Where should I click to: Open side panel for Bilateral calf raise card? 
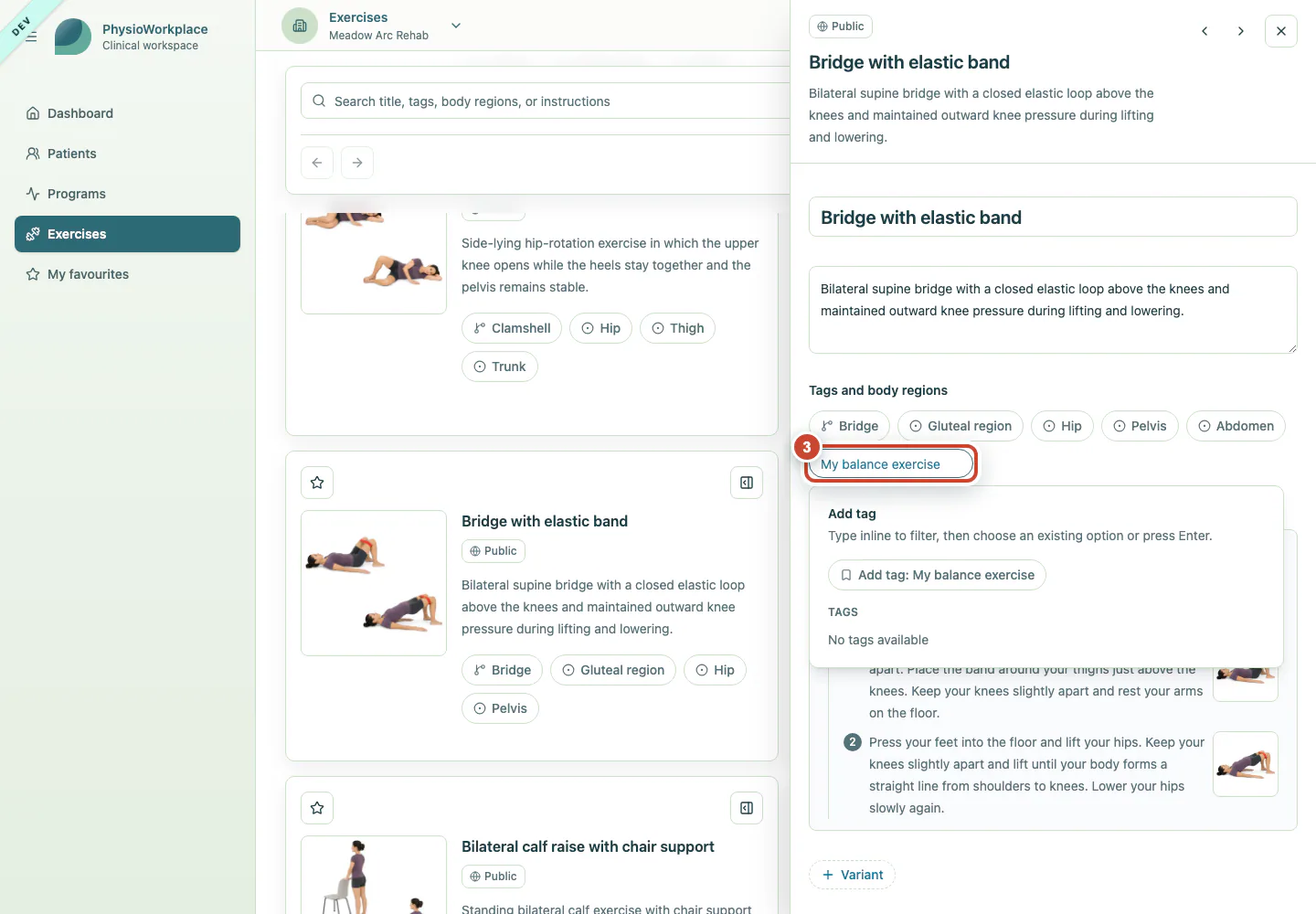point(747,808)
